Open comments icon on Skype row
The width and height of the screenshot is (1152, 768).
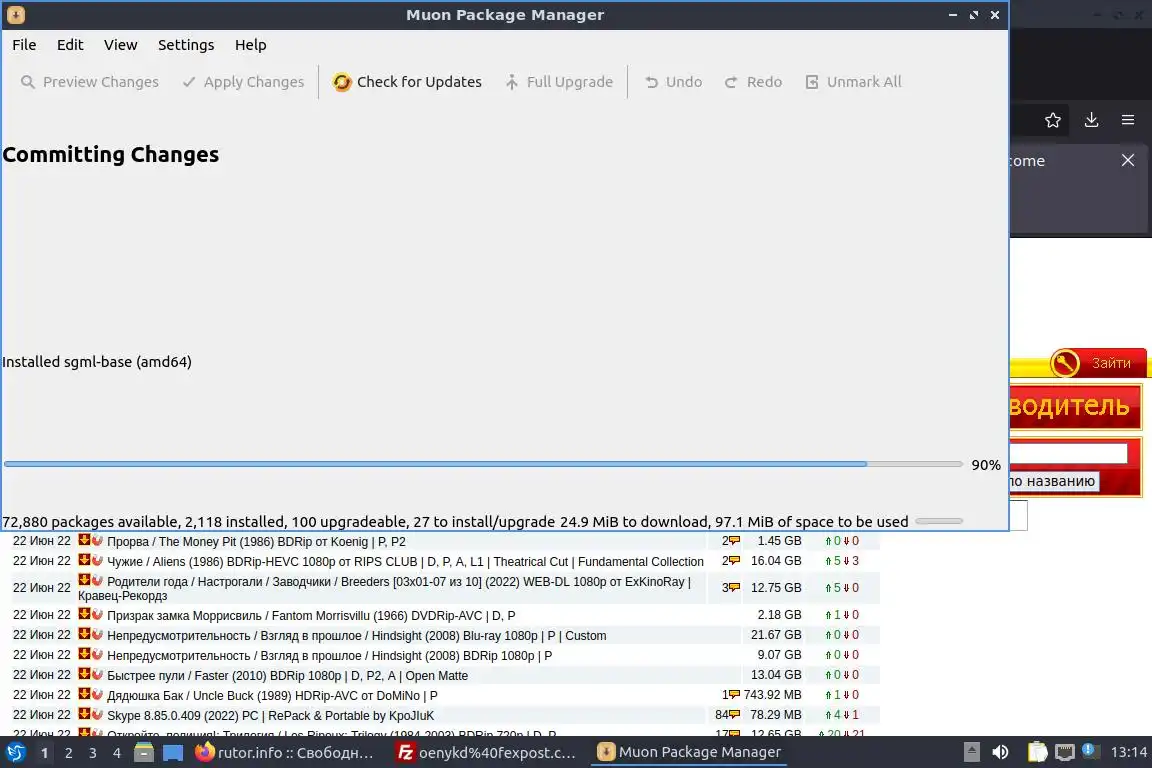(x=734, y=714)
